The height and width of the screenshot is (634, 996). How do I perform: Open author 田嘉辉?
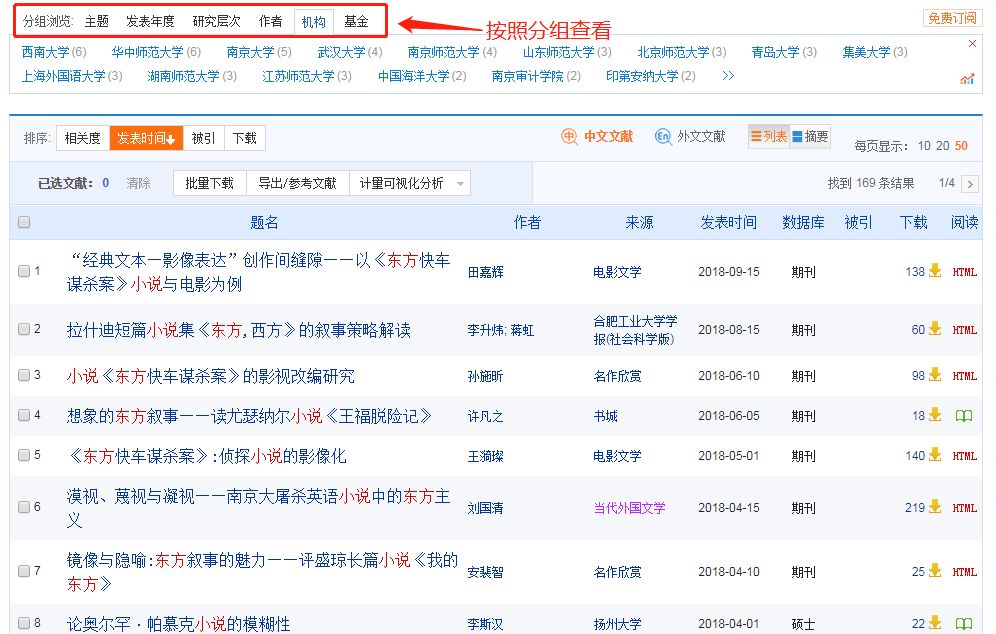pyautogui.click(x=485, y=273)
